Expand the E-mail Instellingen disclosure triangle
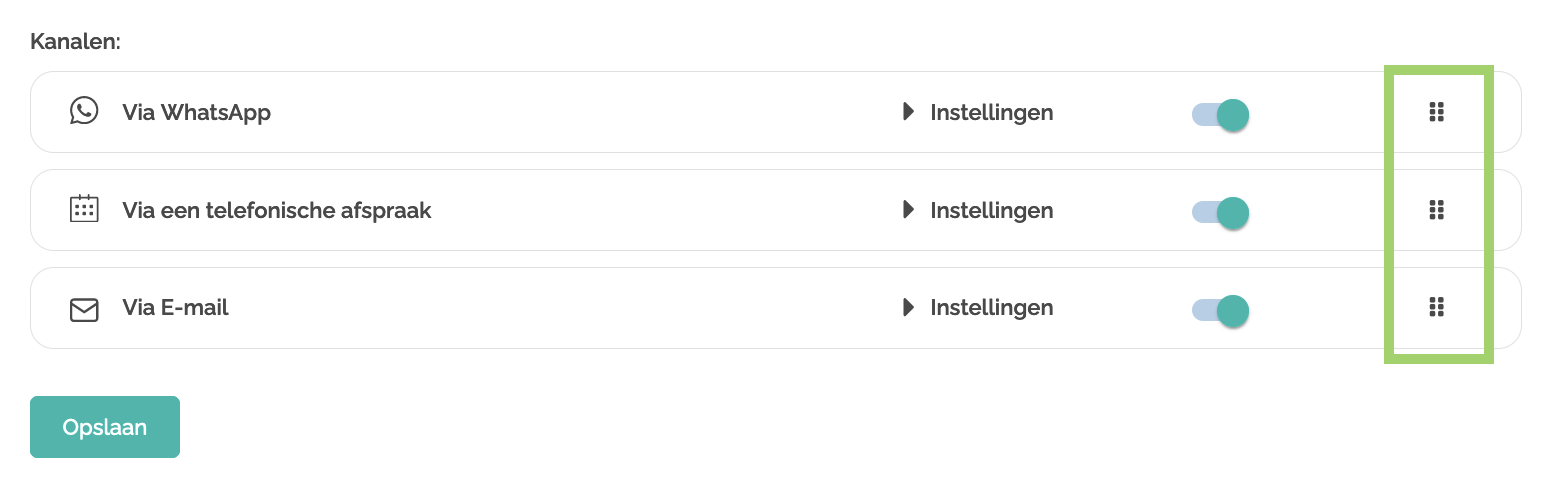1556x482 pixels. tap(908, 307)
